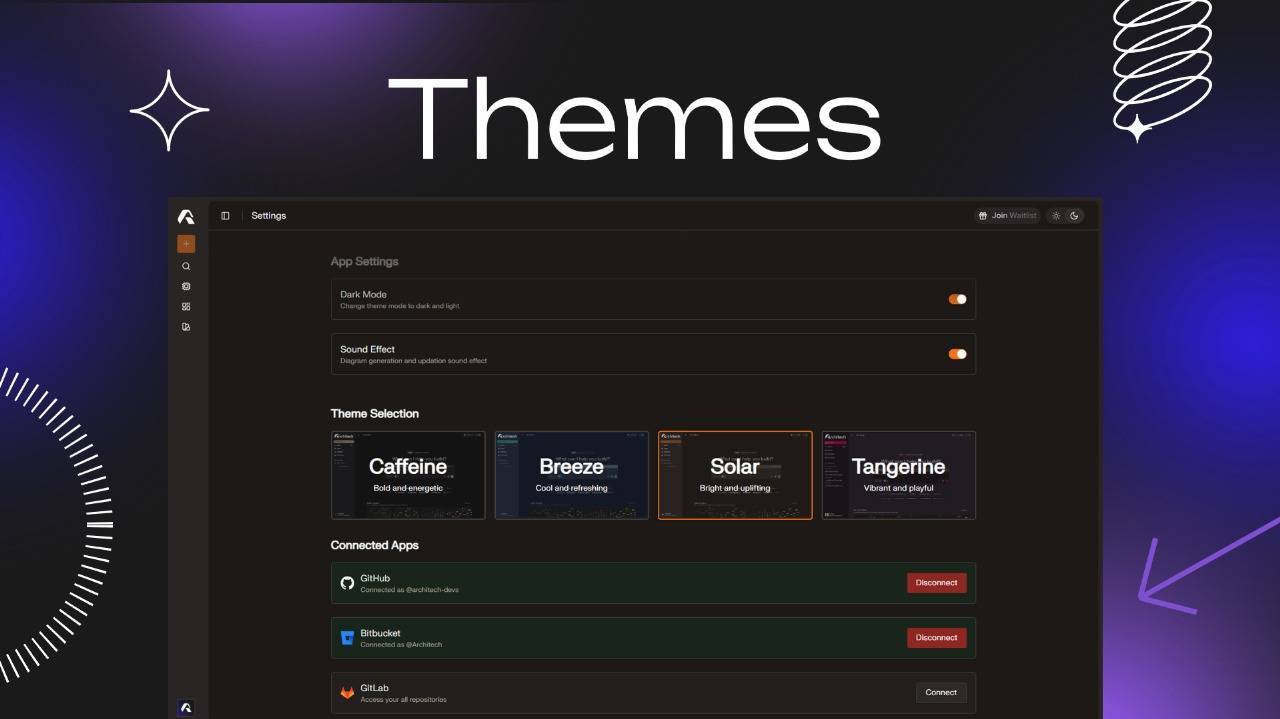Screen dimensions: 1280x719
Task: Disable the Sound Effect toggle
Action: point(956,353)
